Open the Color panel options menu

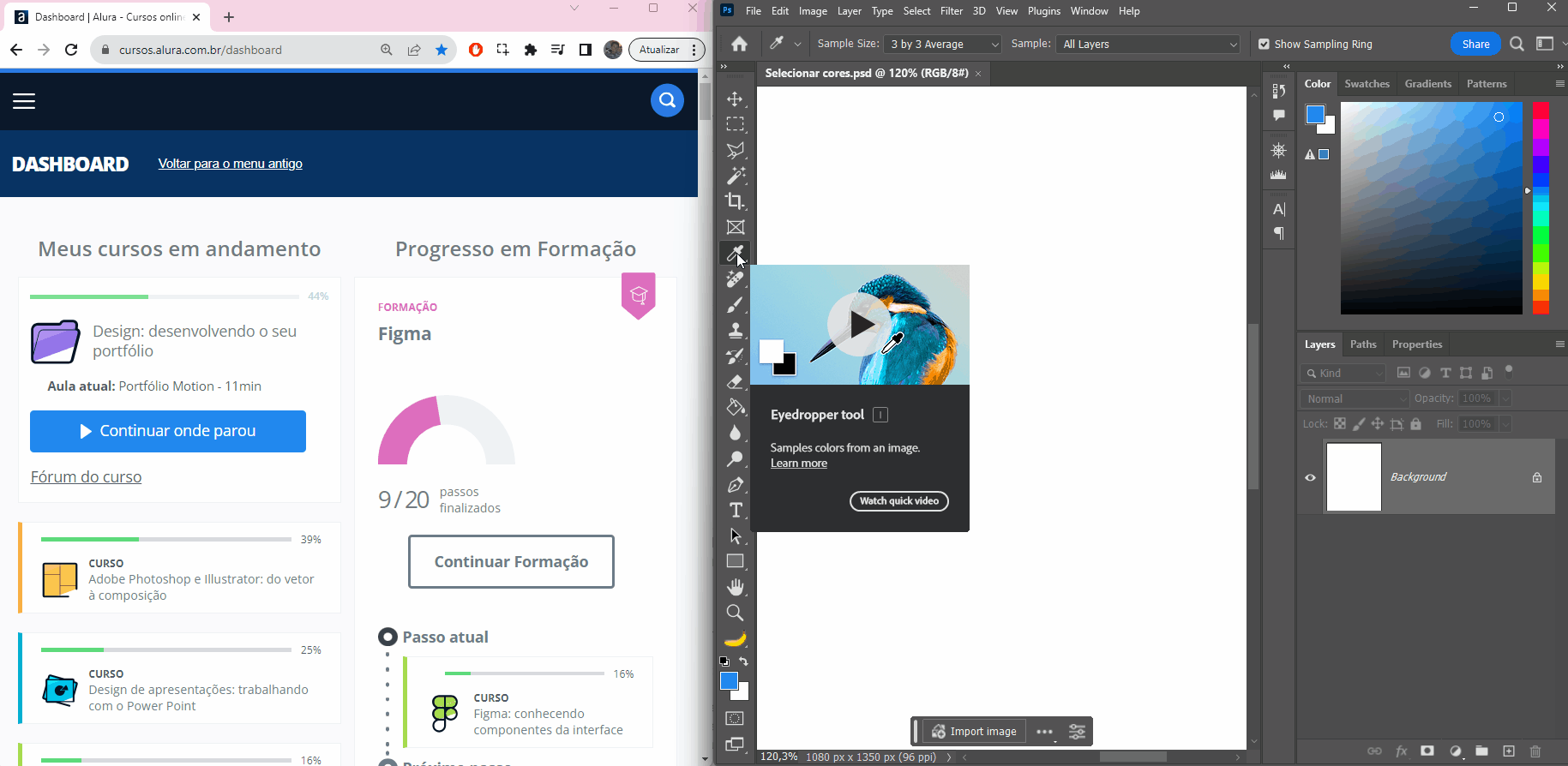tap(1559, 83)
